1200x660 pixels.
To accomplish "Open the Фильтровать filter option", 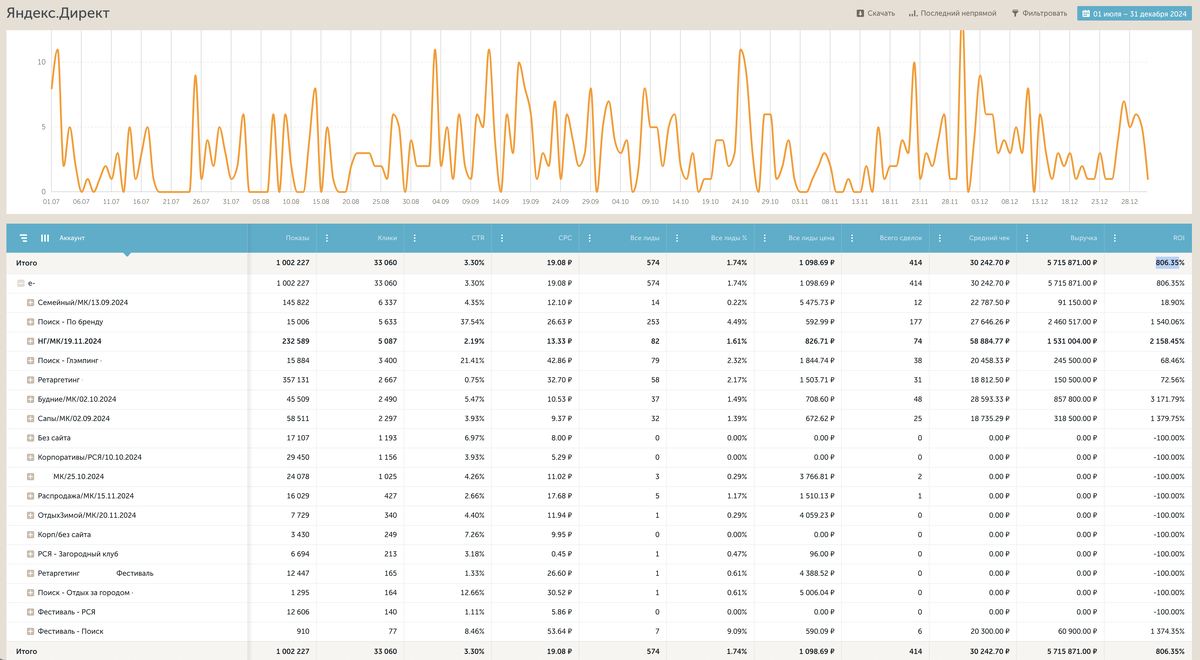I will click(1039, 13).
